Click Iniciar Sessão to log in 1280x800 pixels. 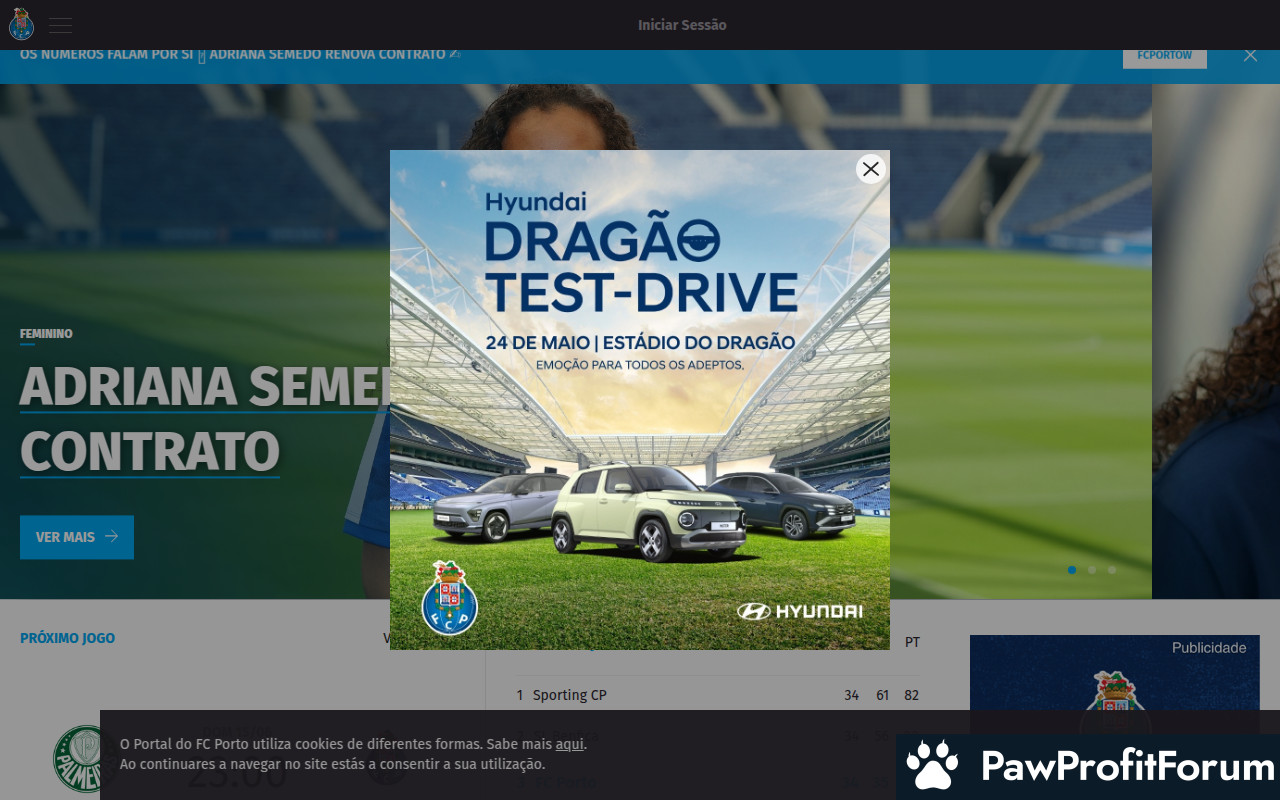point(682,25)
